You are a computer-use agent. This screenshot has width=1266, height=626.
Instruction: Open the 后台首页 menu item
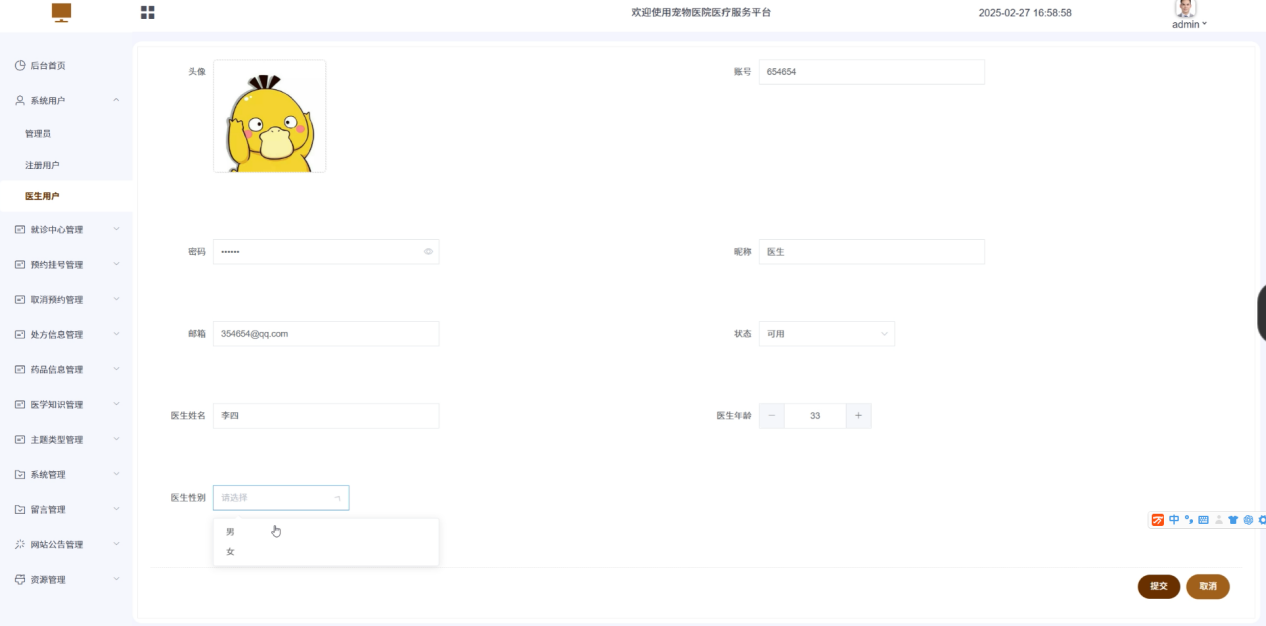coord(66,66)
